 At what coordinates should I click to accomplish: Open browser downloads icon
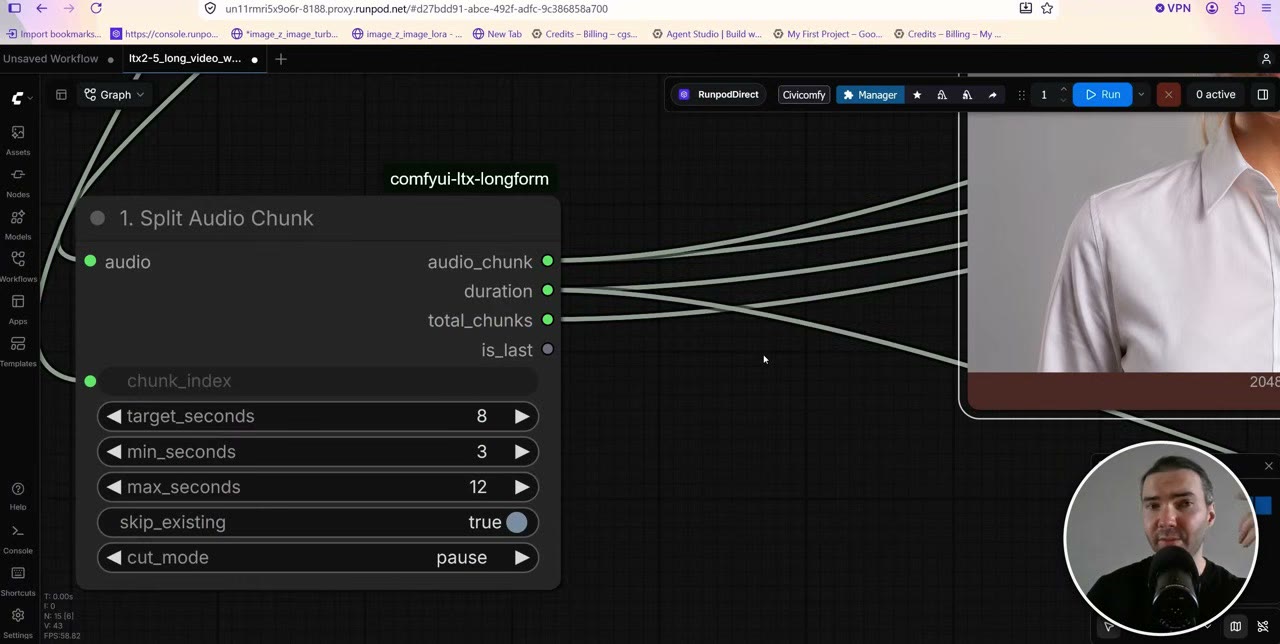[1025, 8]
